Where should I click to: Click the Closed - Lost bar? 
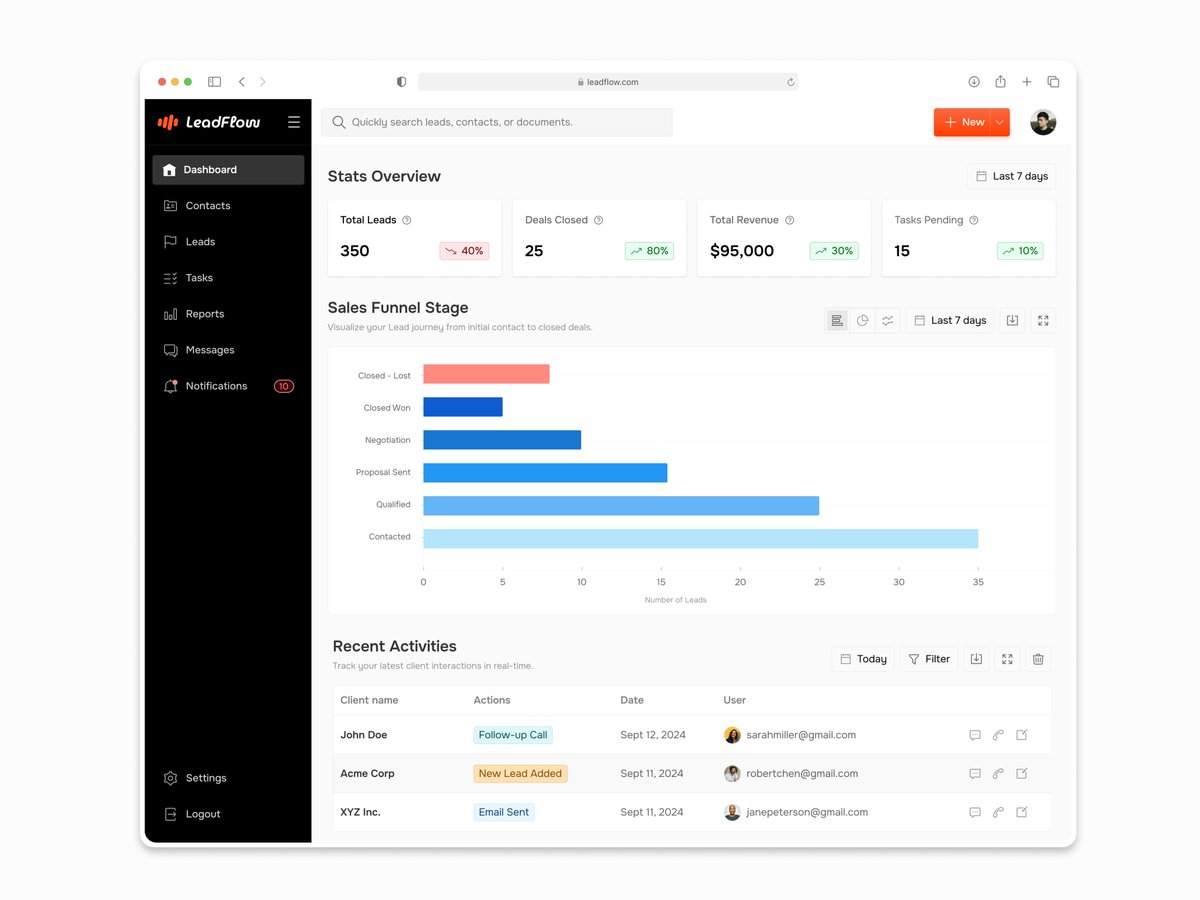(486, 374)
